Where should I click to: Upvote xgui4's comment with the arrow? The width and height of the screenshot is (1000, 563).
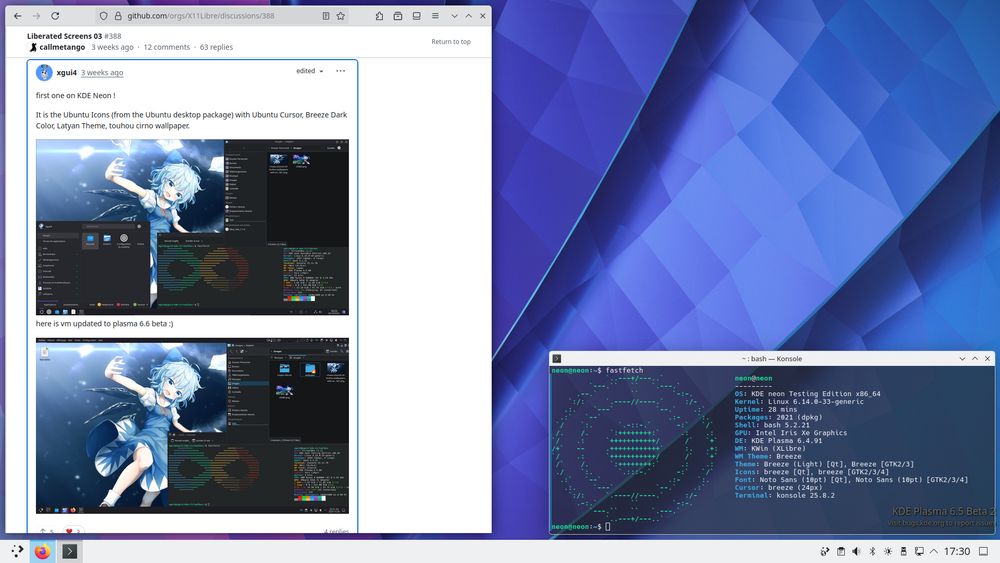pos(43,530)
